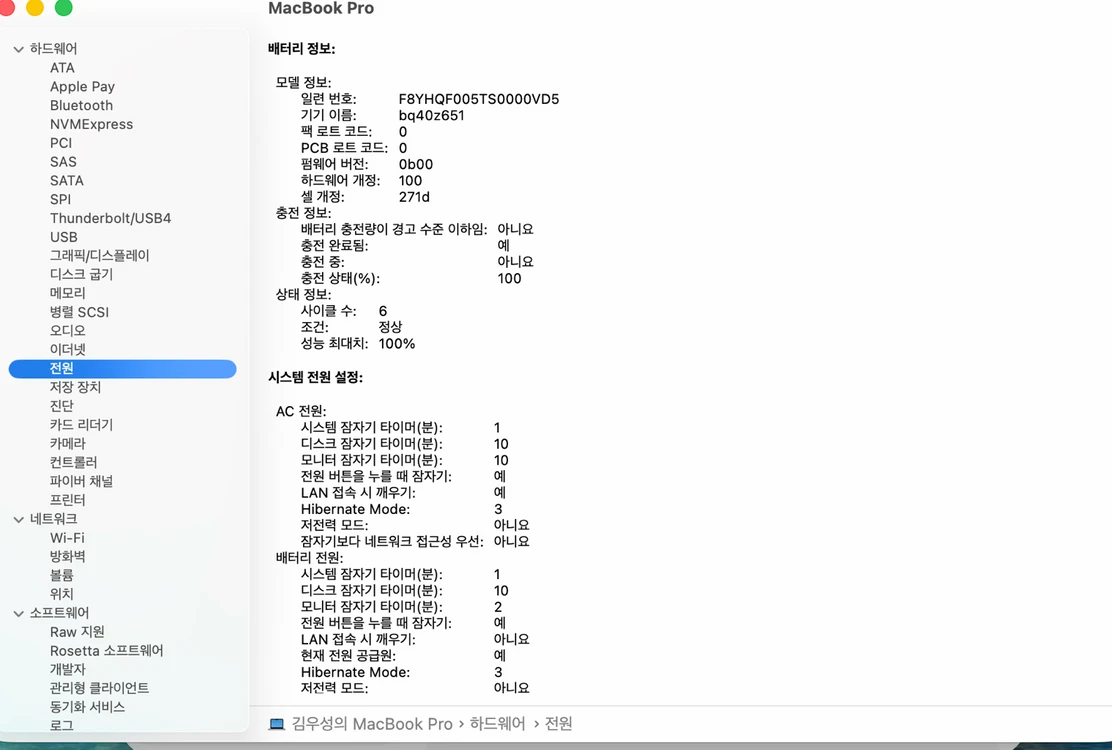Open 그래픽/디스플레이 section
The height and width of the screenshot is (750, 1112).
tap(100, 255)
